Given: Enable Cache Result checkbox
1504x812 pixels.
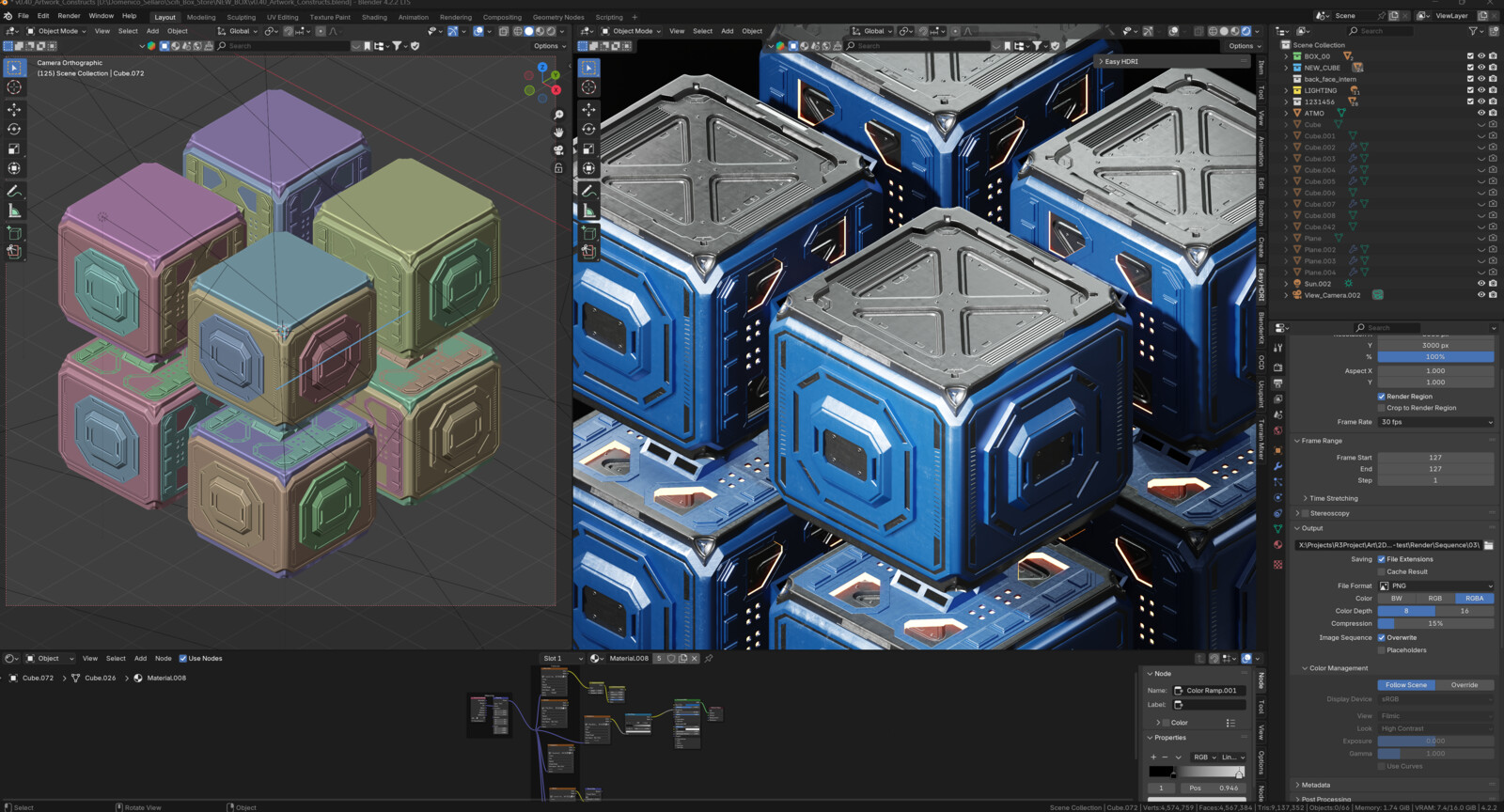Looking at the screenshot, I should (x=1382, y=571).
